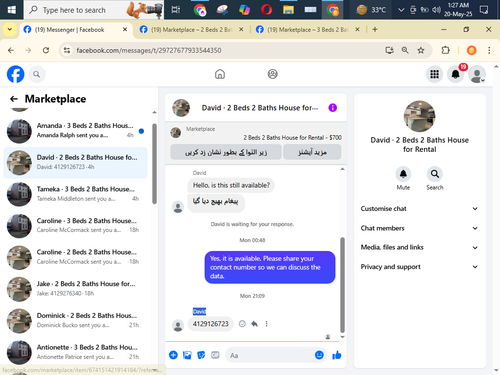Expand the Chat members section
The height and width of the screenshot is (375, 500).
(419, 228)
